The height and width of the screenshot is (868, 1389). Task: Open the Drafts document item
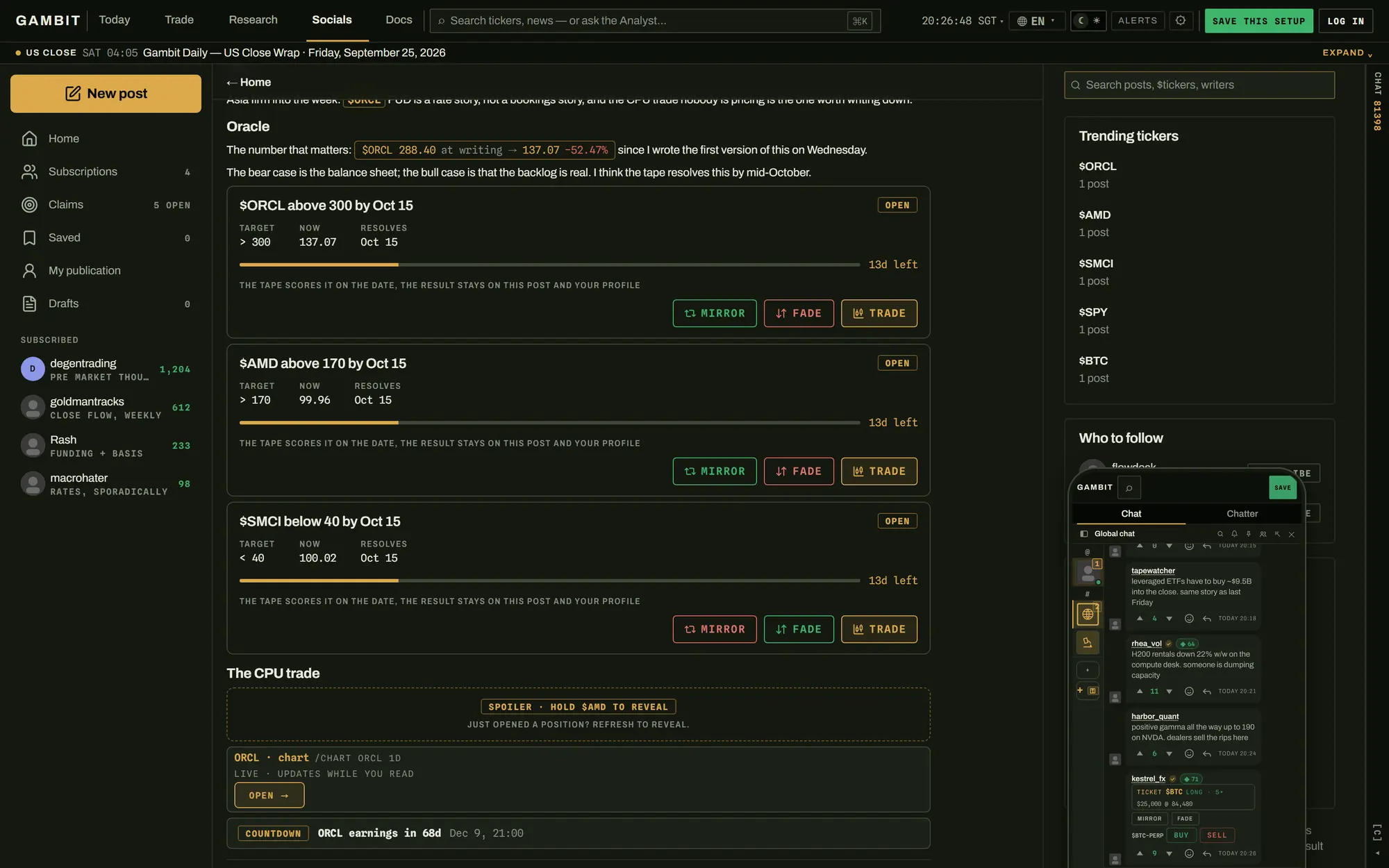106,303
